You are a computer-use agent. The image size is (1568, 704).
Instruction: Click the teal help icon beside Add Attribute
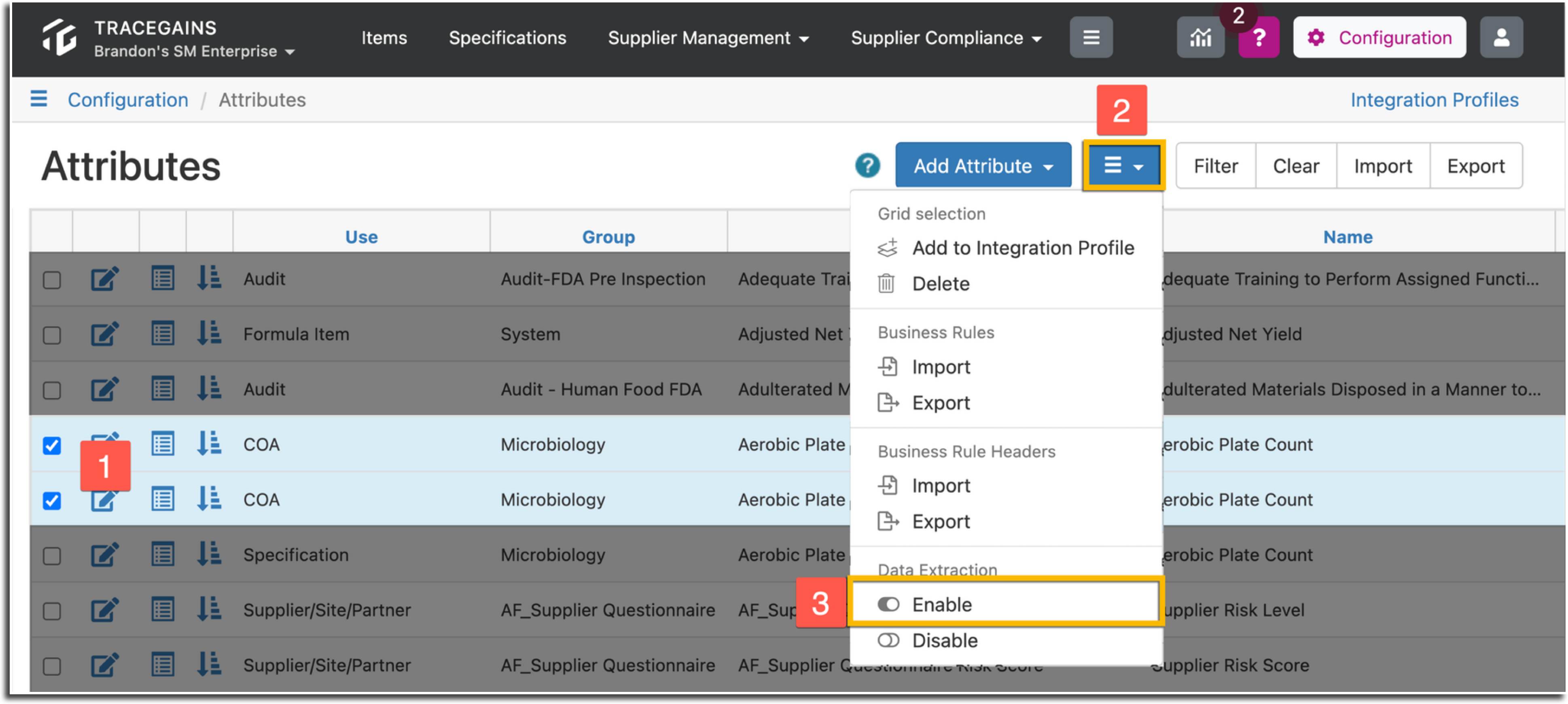pyautogui.click(x=867, y=165)
